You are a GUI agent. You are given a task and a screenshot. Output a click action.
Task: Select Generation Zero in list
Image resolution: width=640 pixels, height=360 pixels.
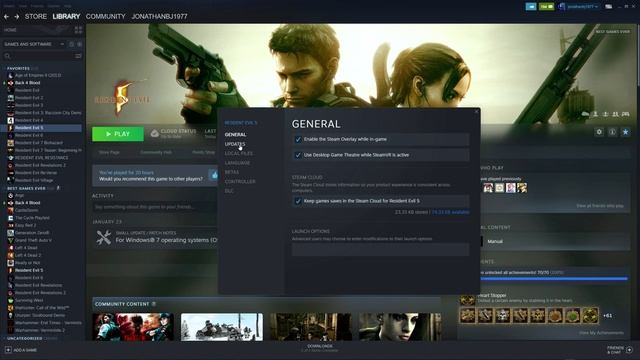pyautogui.click(x=32, y=233)
